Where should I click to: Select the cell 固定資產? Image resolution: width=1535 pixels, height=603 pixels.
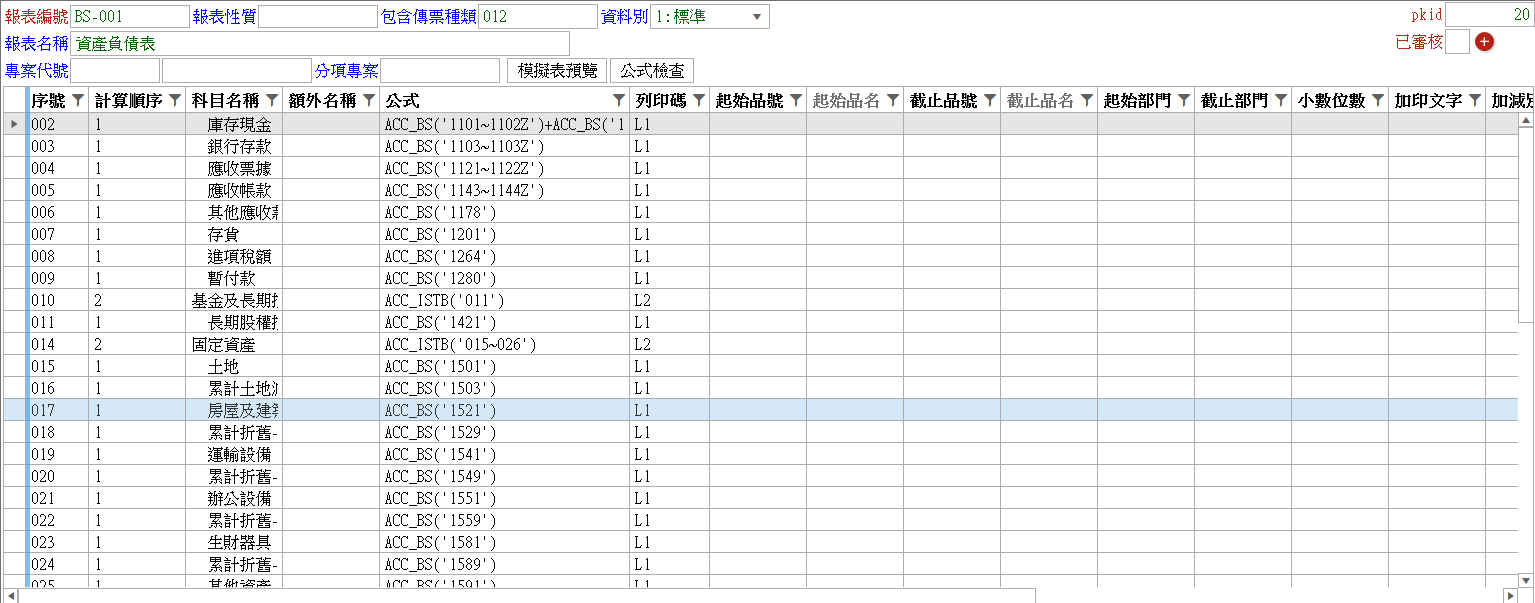point(235,344)
